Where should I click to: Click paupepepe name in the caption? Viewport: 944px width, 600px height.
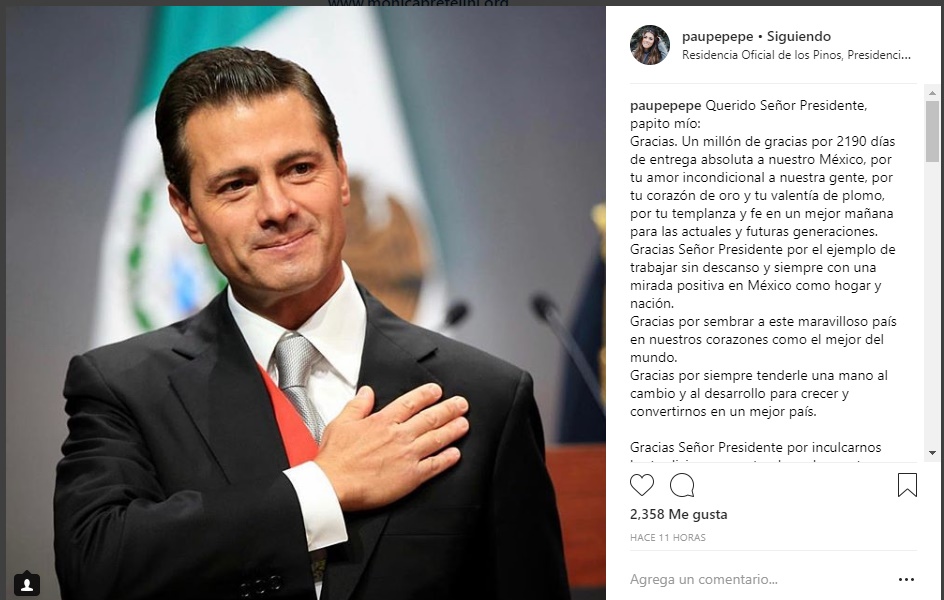(x=665, y=106)
